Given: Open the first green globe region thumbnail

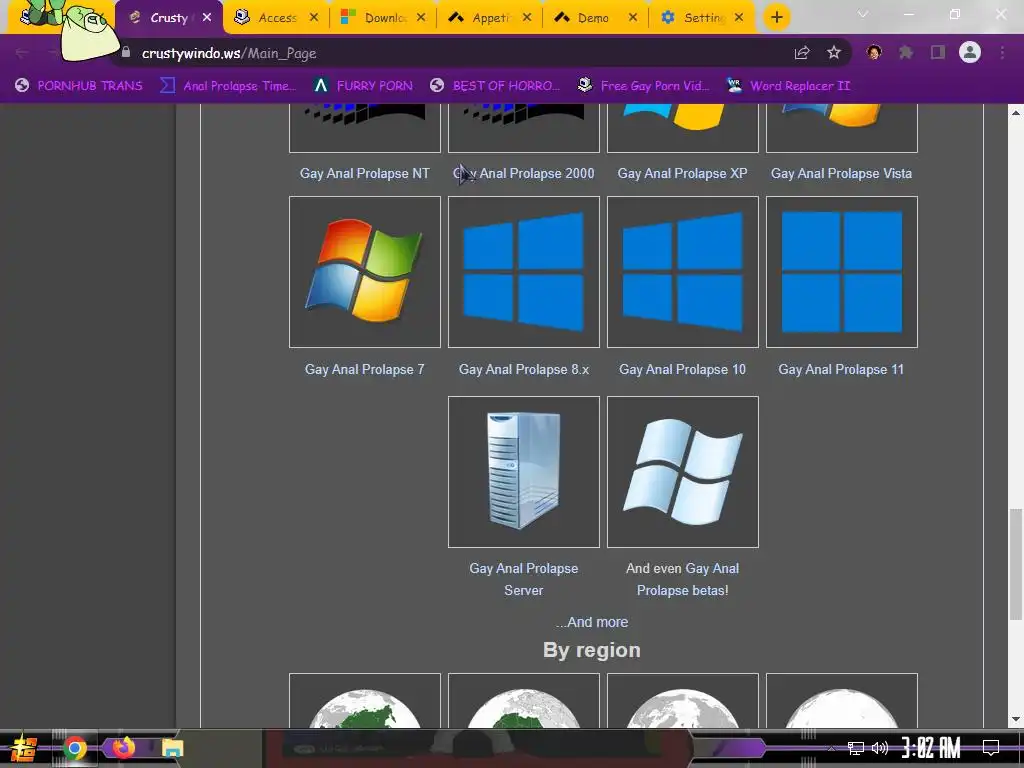Looking at the screenshot, I should point(364,701).
